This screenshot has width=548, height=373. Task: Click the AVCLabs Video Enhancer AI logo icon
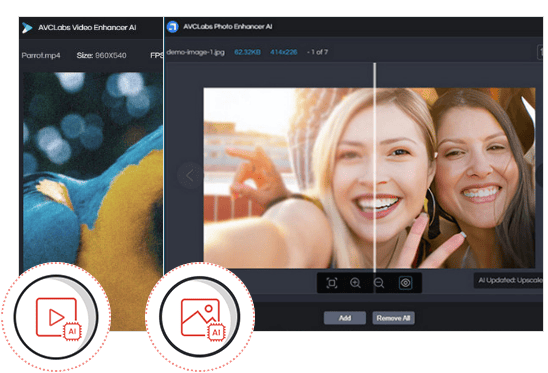point(27,28)
